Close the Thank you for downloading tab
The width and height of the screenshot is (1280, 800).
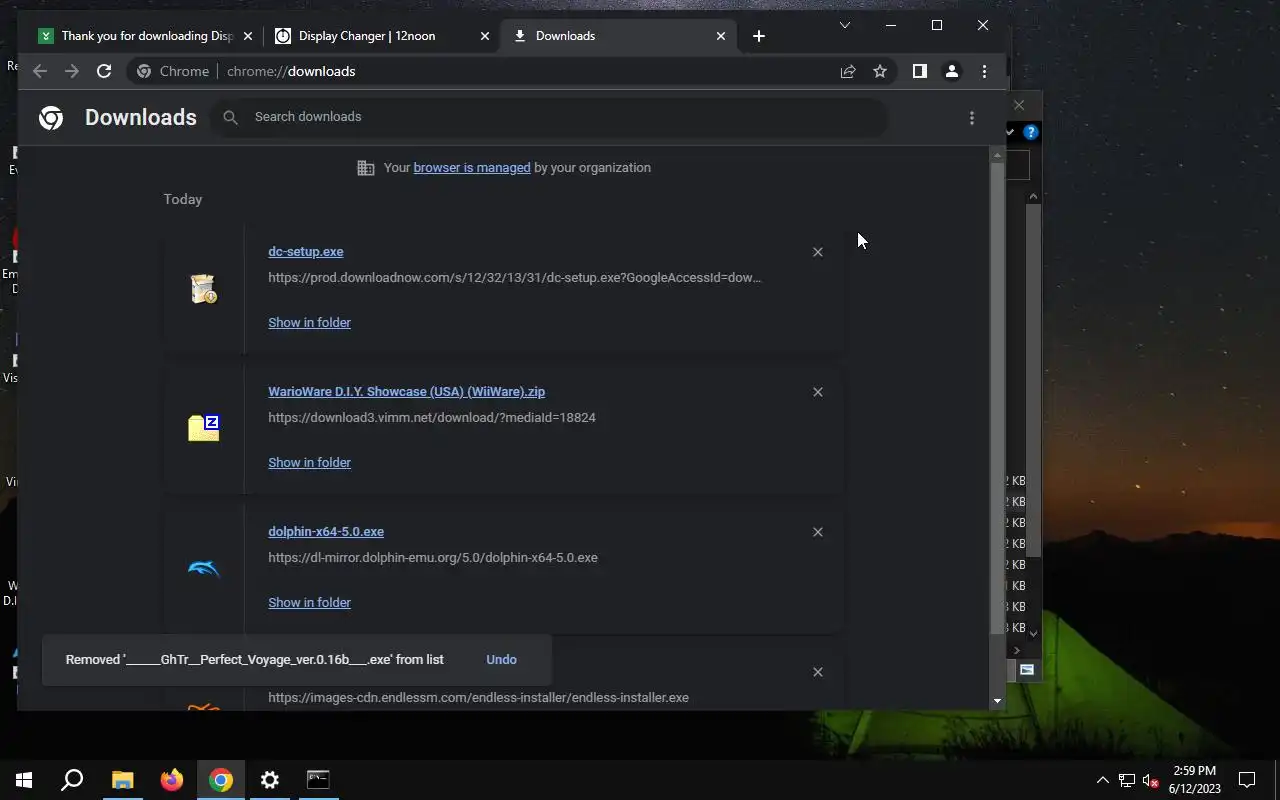248,36
